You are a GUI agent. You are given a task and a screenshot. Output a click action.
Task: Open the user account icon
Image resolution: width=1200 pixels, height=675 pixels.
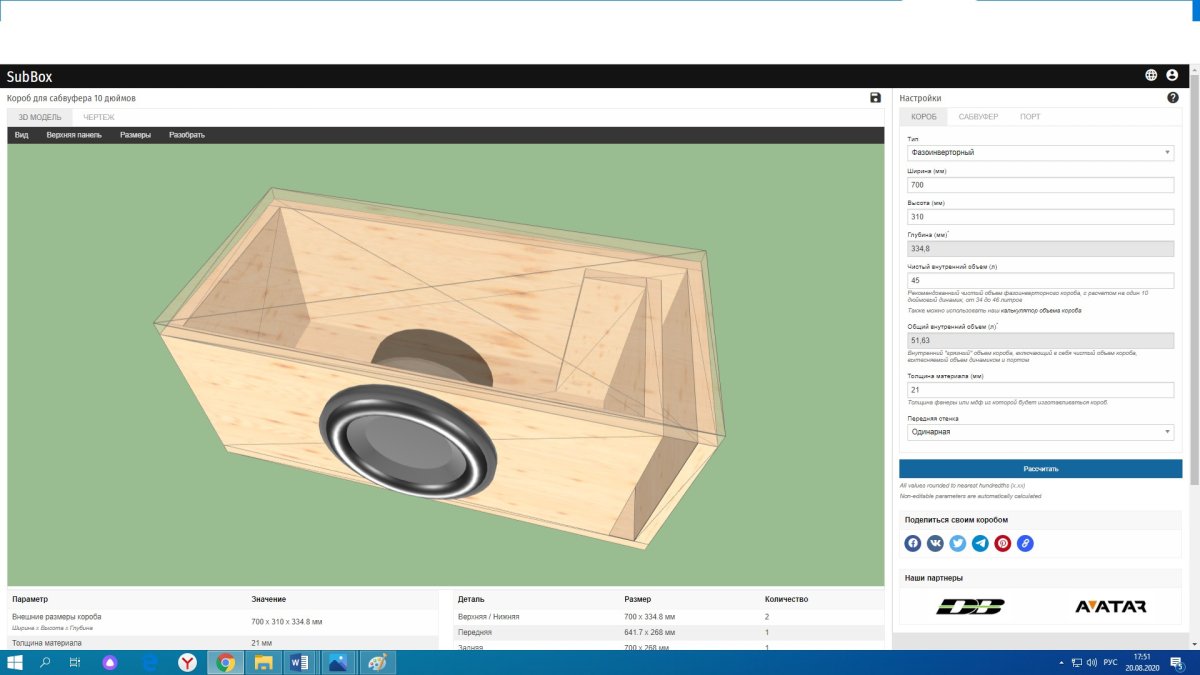[x=1172, y=76]
